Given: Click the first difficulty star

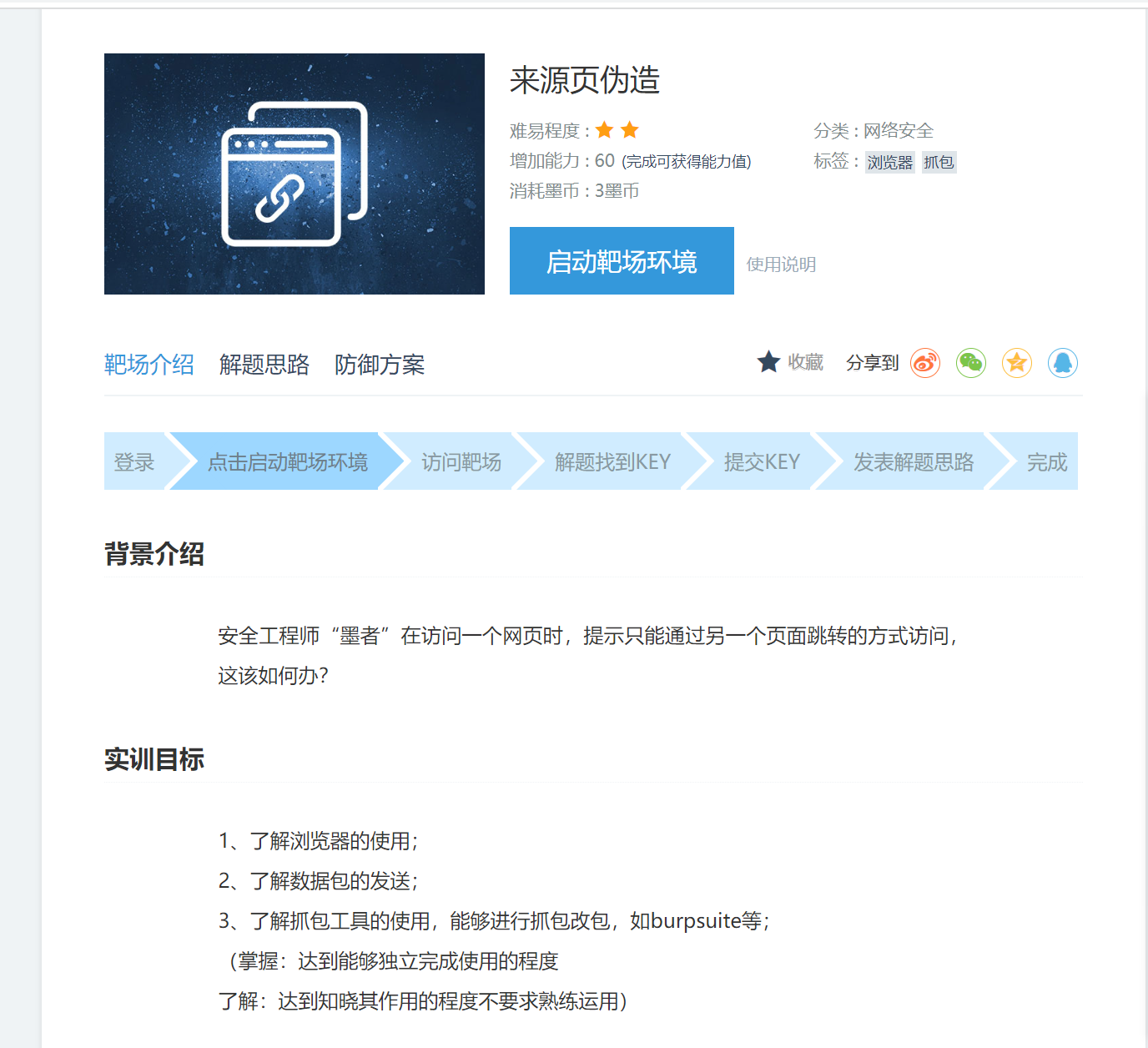Looking at the screenshot, I should pyautogui.click(x=605, y=130).
